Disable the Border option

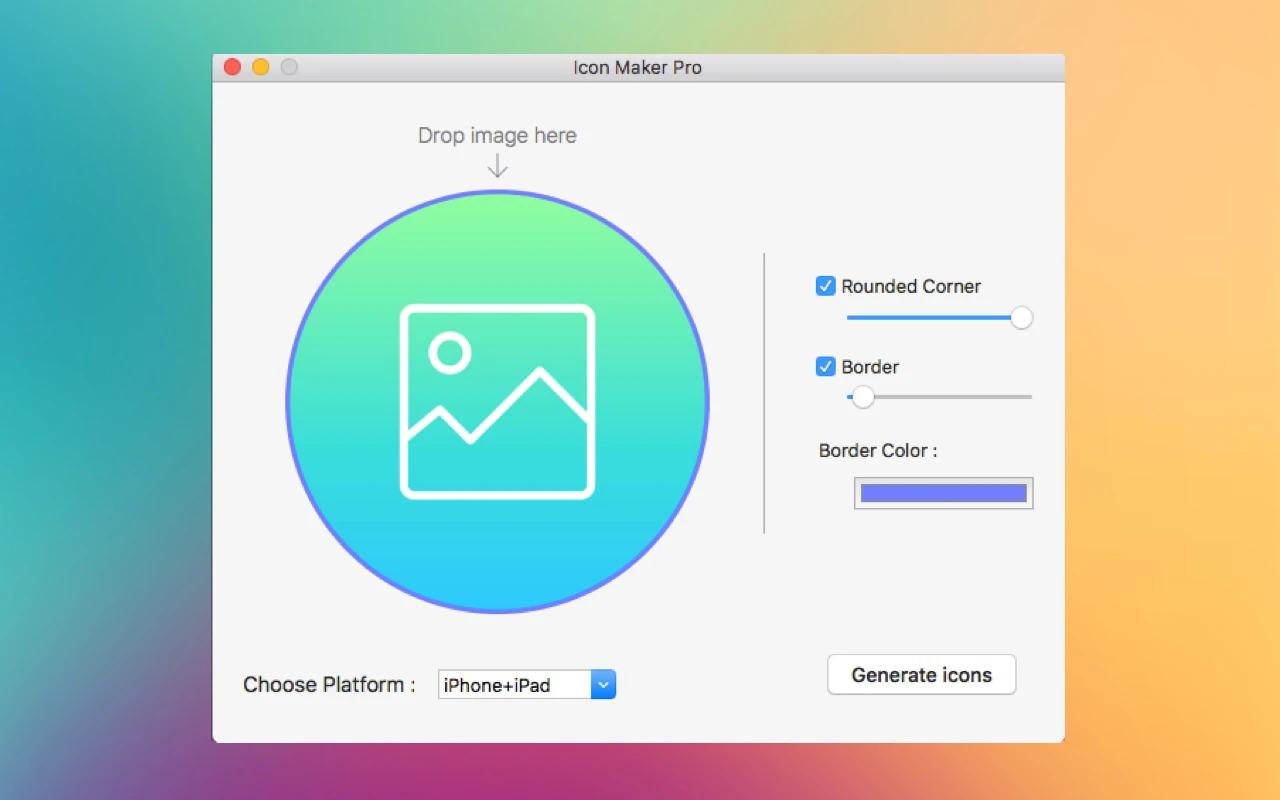pos(825,367)
